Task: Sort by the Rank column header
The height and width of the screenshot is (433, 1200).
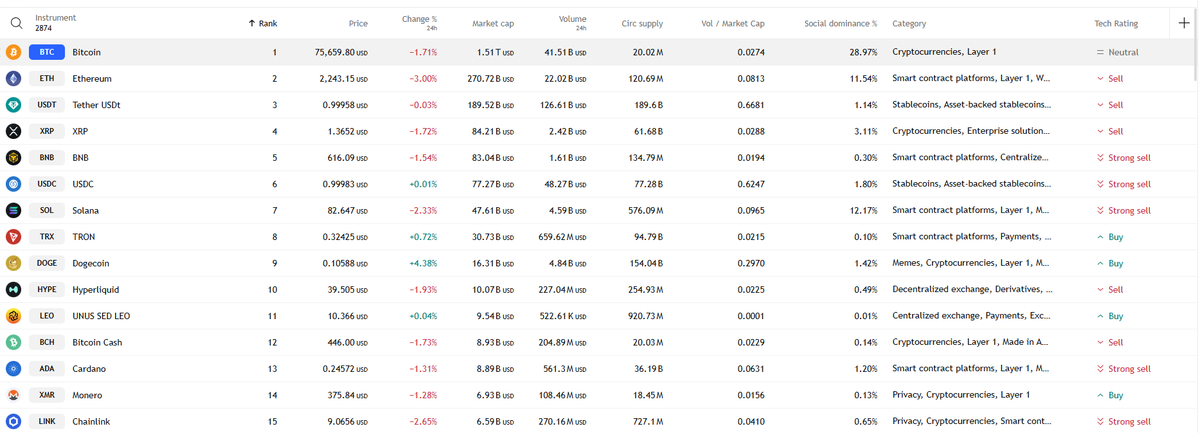Action: coord(263,23)
